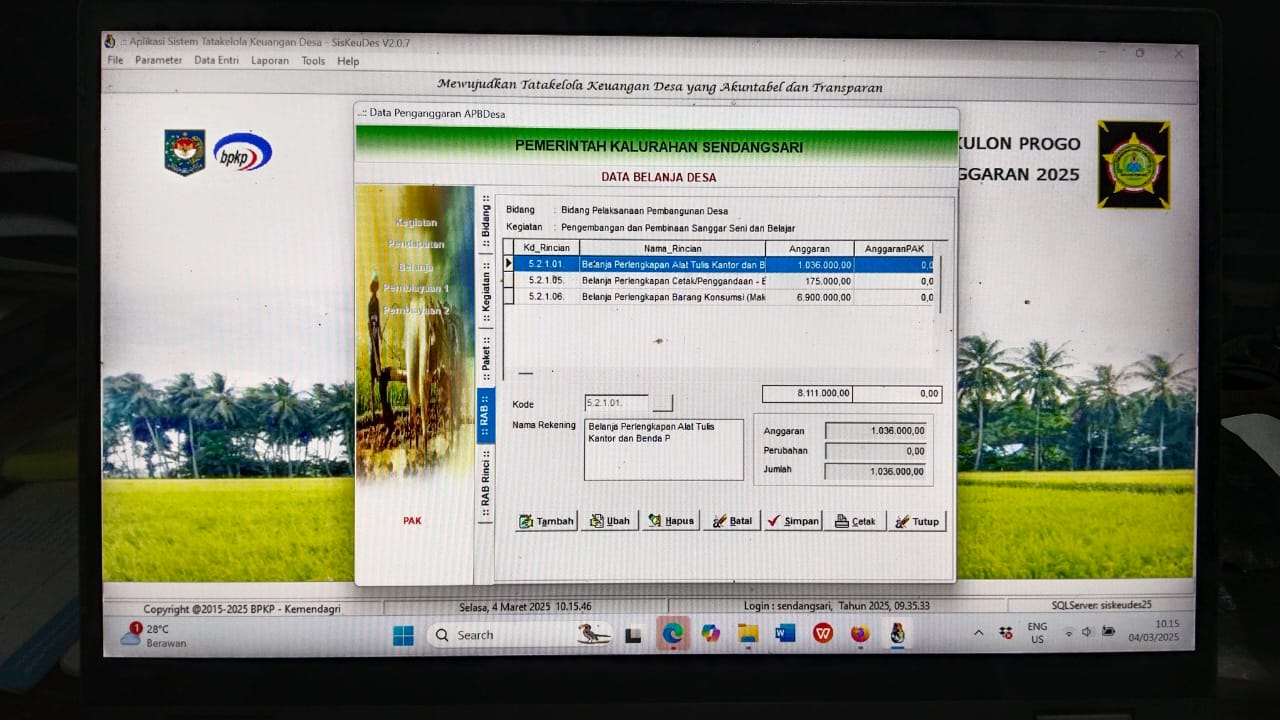
Task: Switch to the Kegiatan vertical tab
Action: (x=485, y=292)
